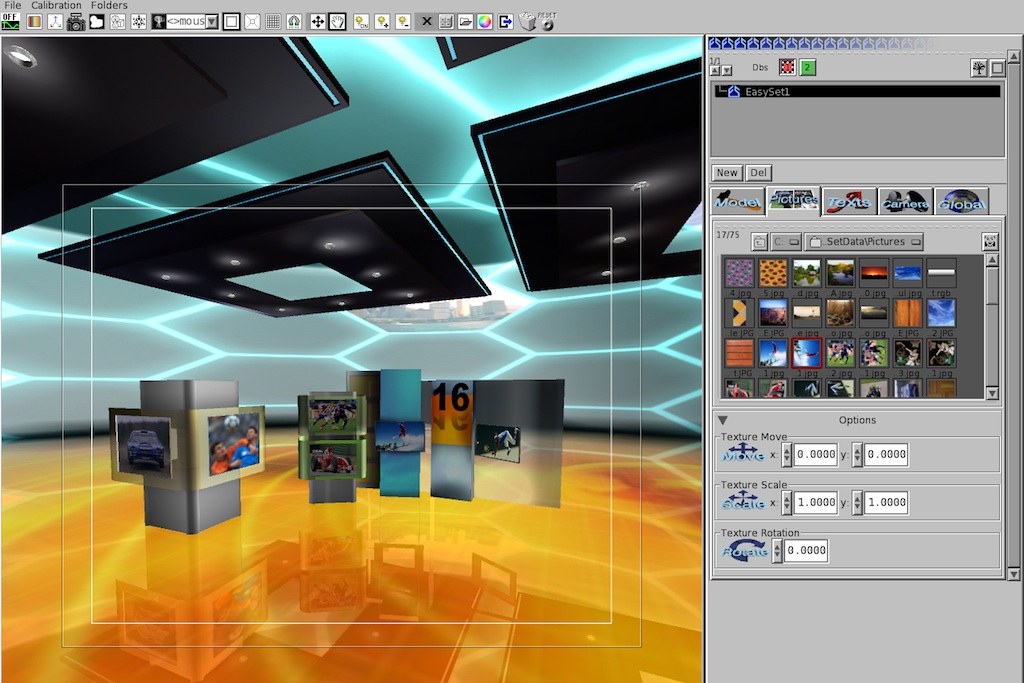This screenshot has height=683, width=1024.
Task: Click the open folder icon in toolbar
Action: point(465,22)
